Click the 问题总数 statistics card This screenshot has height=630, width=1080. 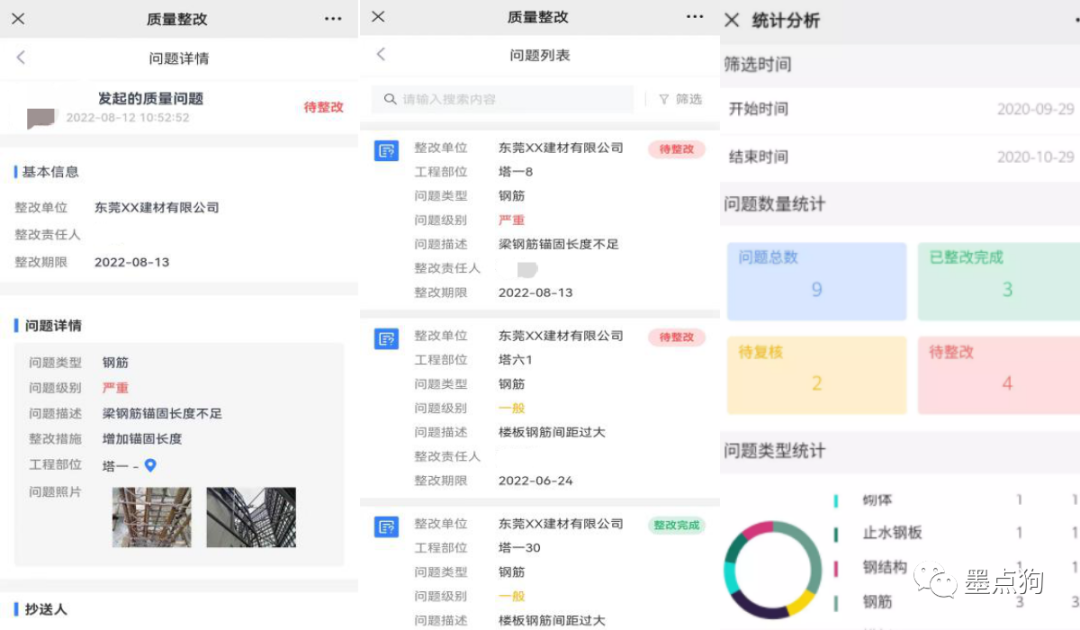tap(816, 281)
